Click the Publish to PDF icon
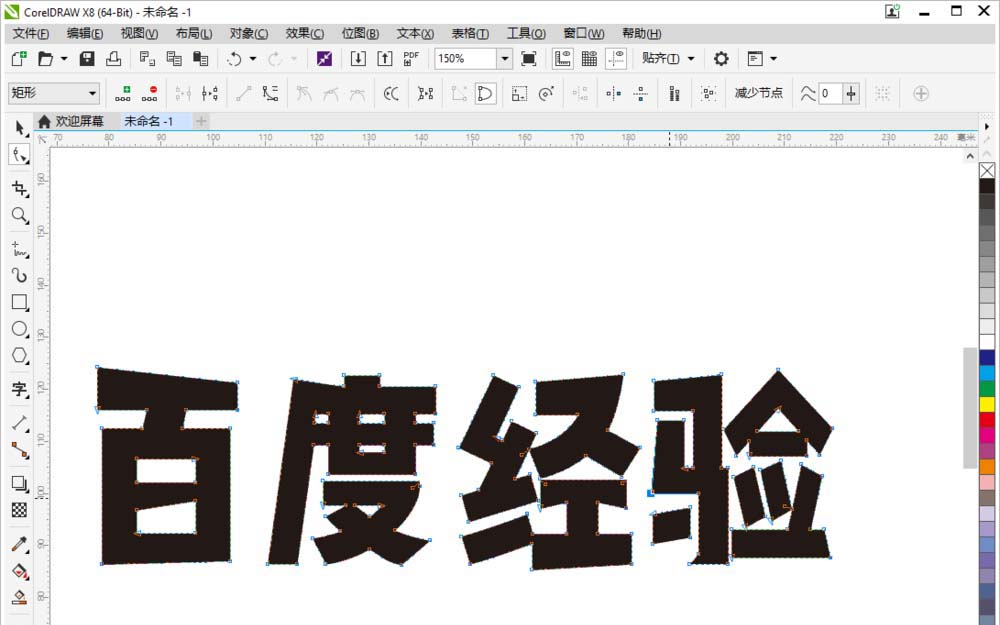 411,59
